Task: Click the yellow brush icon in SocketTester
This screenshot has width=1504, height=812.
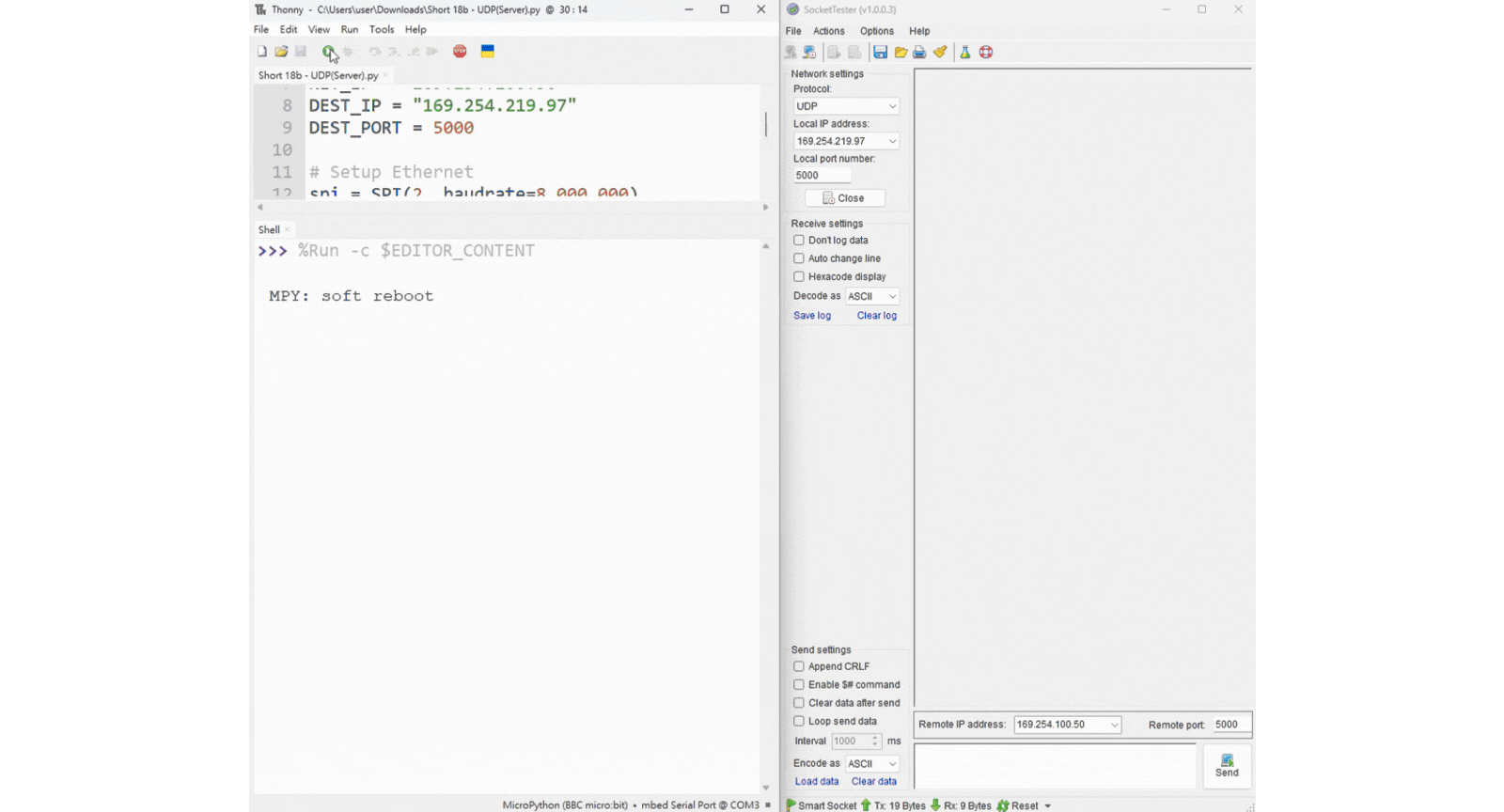Action: [940, 53]
